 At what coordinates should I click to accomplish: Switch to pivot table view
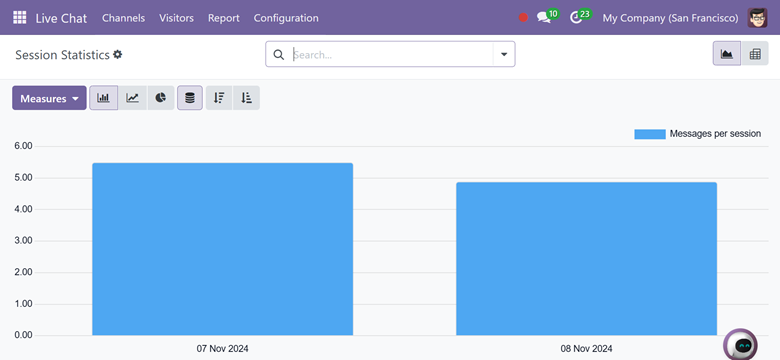pyautogui.click(x=755, y=54)
